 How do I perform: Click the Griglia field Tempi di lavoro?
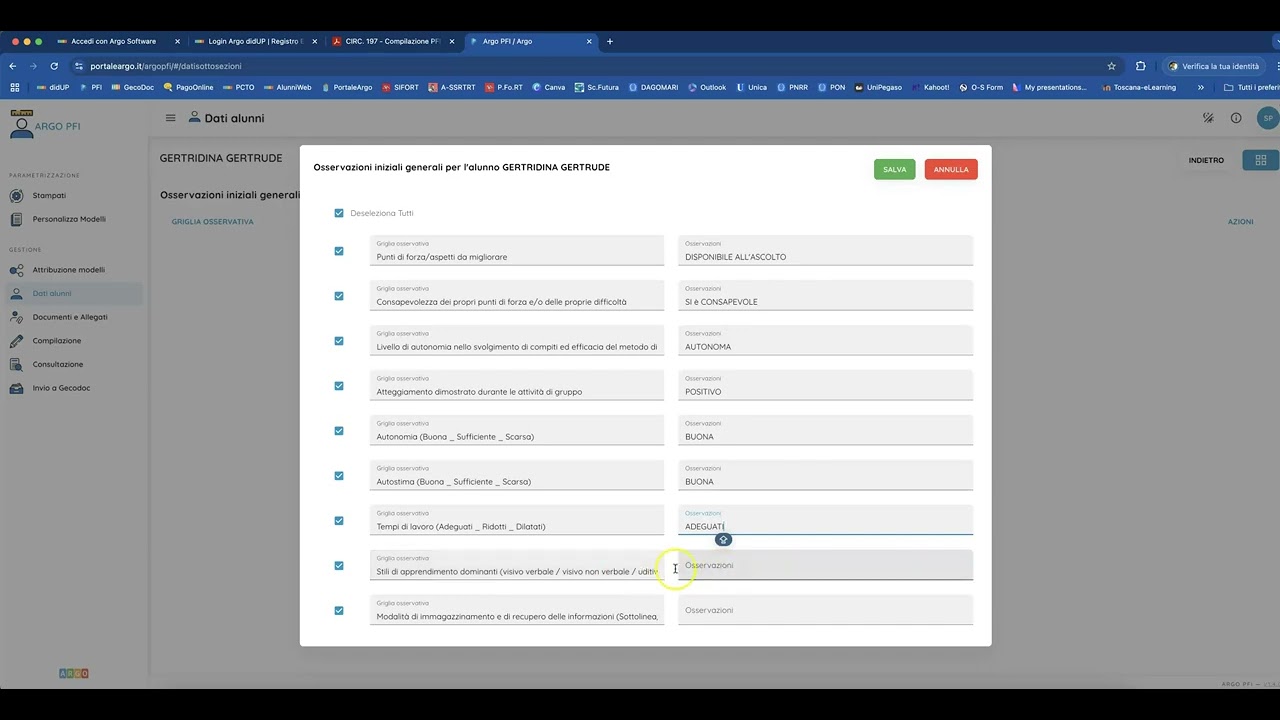(516, 520)
